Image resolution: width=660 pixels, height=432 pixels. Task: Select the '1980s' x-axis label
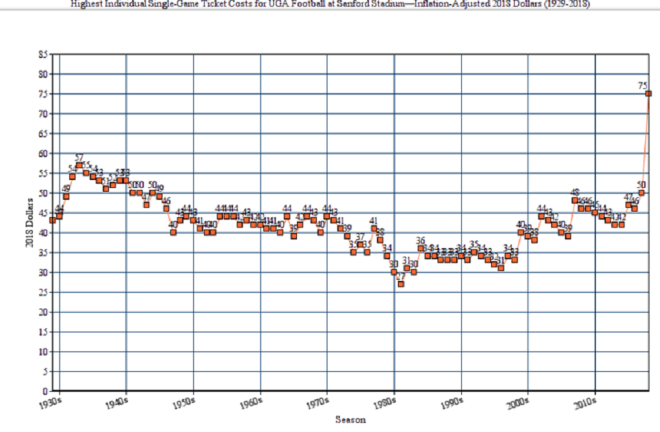pos(385,403)
